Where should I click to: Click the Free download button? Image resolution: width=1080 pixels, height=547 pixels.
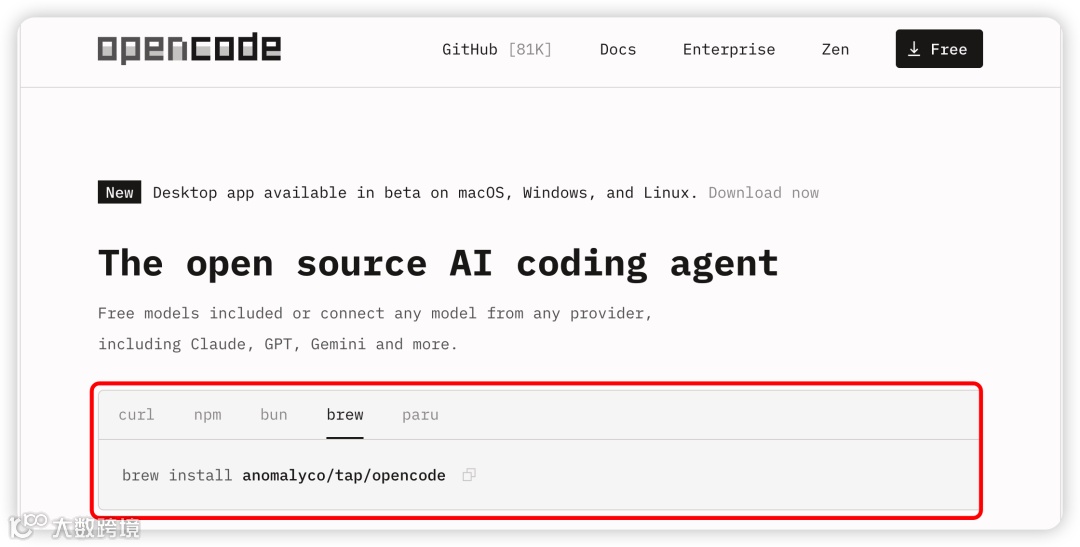click(939, 49)
